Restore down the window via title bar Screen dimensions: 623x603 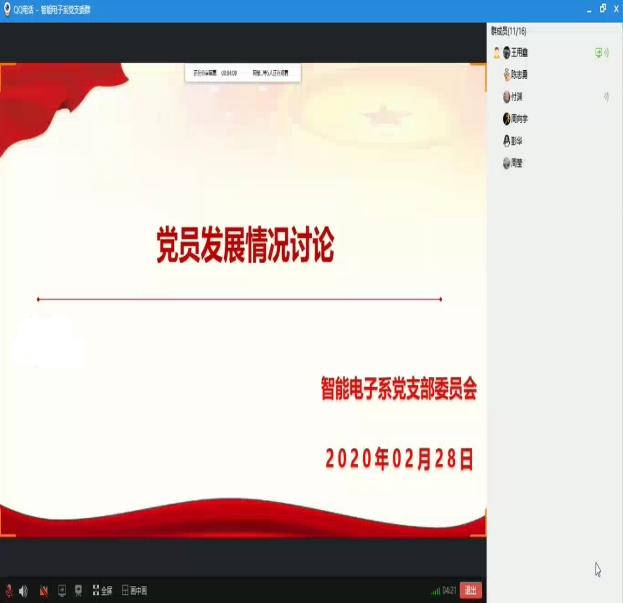602,8
